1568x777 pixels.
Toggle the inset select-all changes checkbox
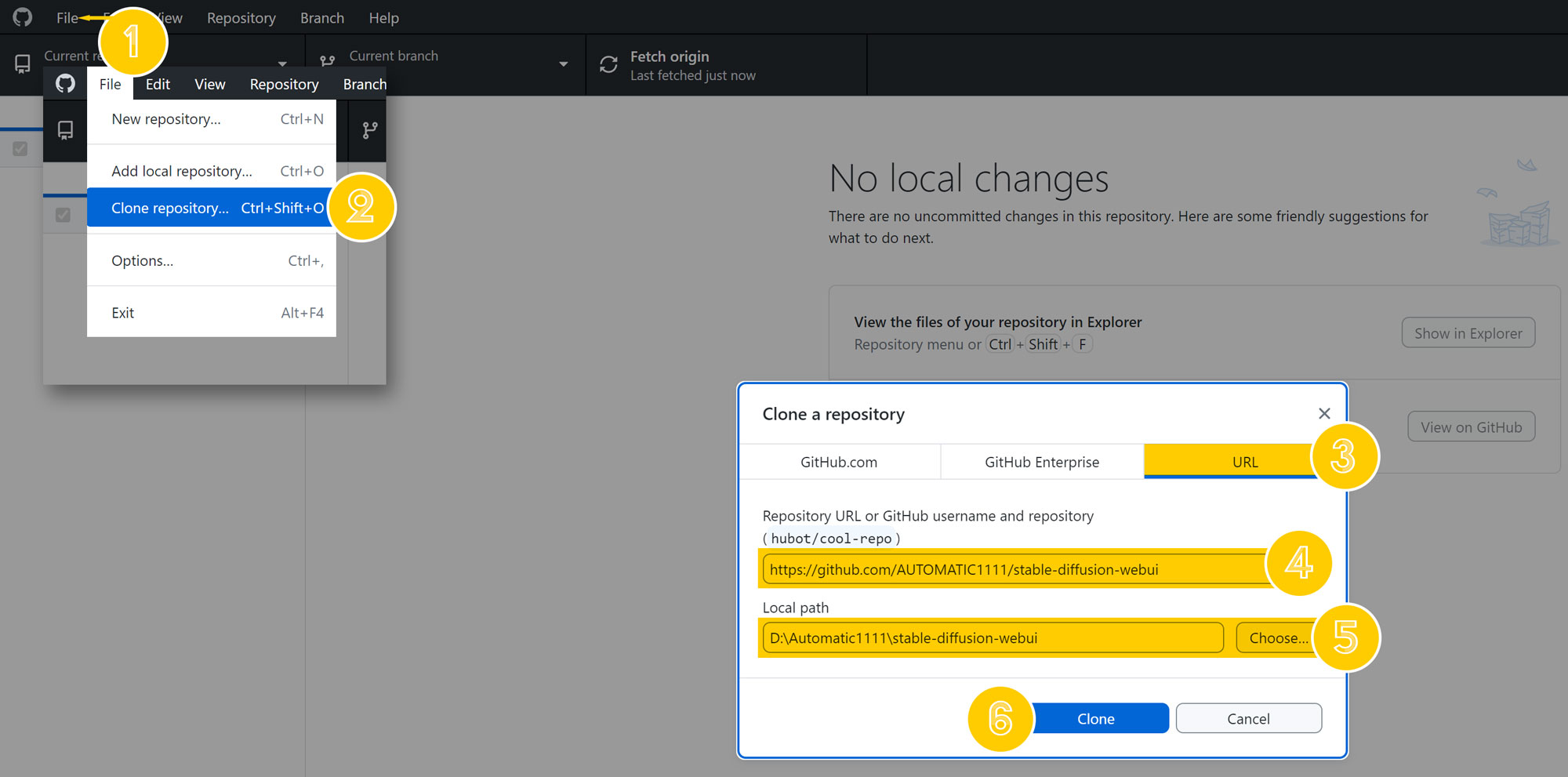coord(63,215)
